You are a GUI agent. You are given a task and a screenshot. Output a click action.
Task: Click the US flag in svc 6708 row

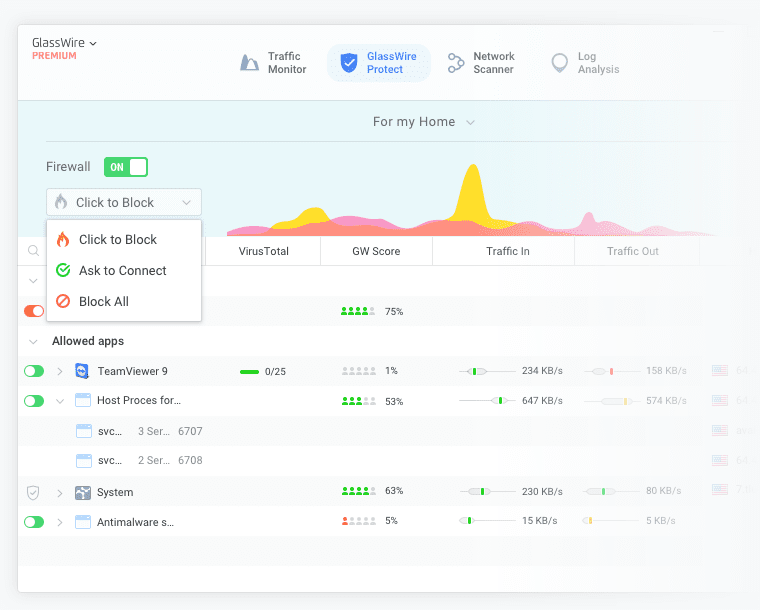[x=720, y=460]
